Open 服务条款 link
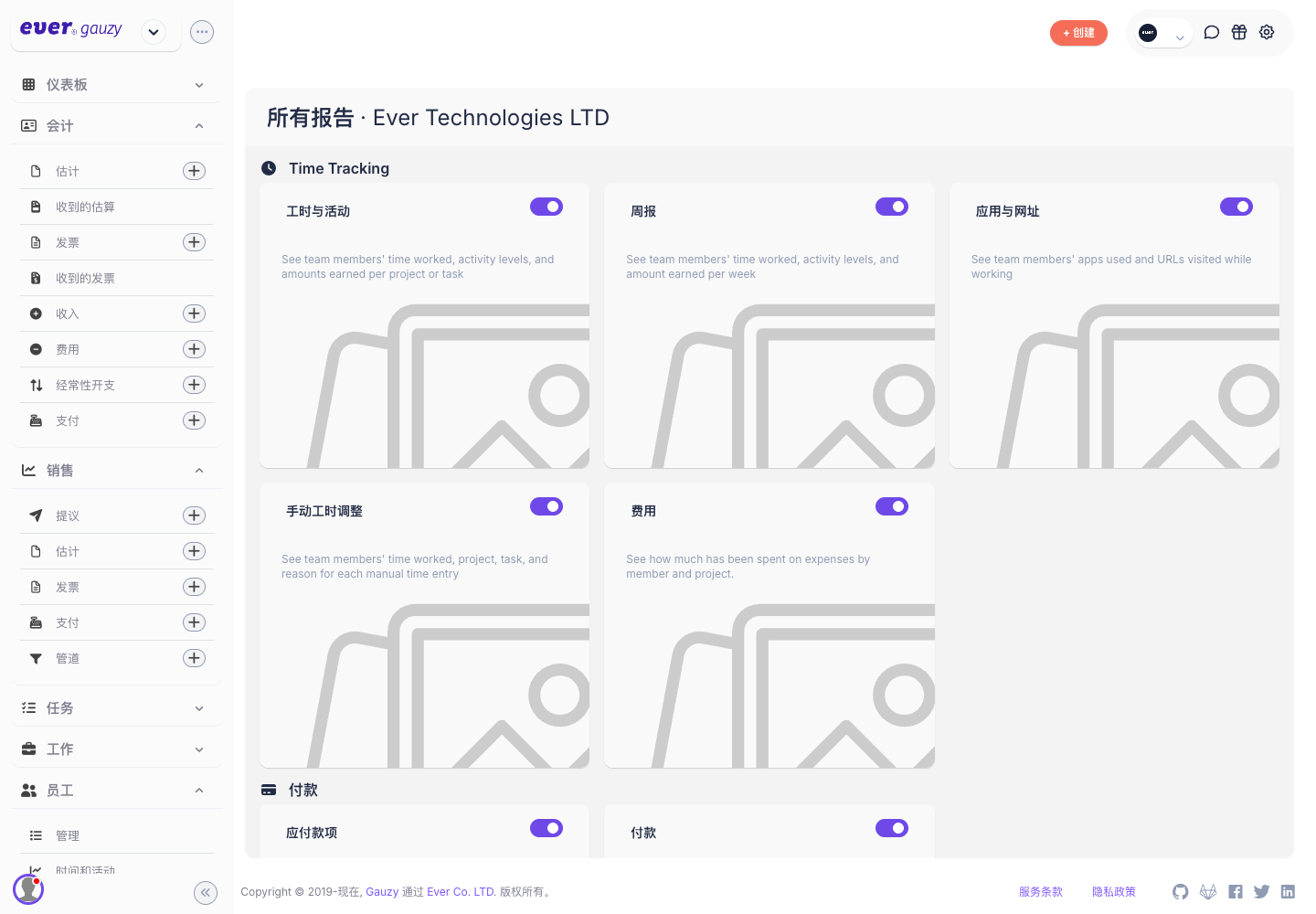1316x914 pixels. point(1041,892)
